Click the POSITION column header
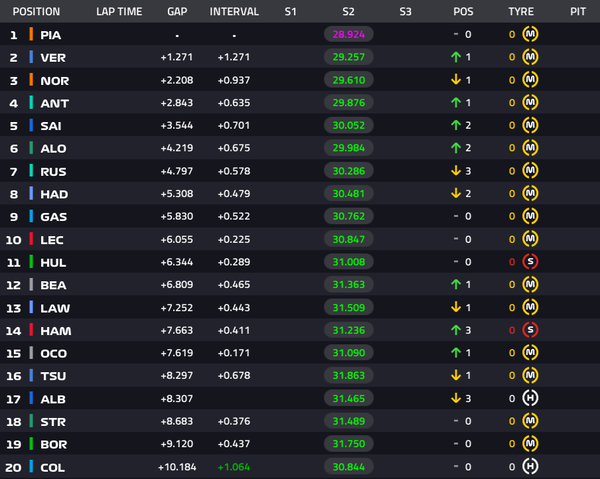Screen dimensions: 600x479 tap(36, 11)
